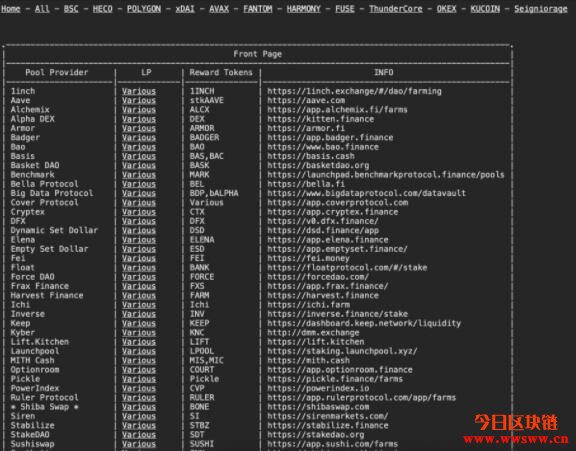Go to the POLYGON network page
Viewport: 576px width, 451px height.
point(144,8)
